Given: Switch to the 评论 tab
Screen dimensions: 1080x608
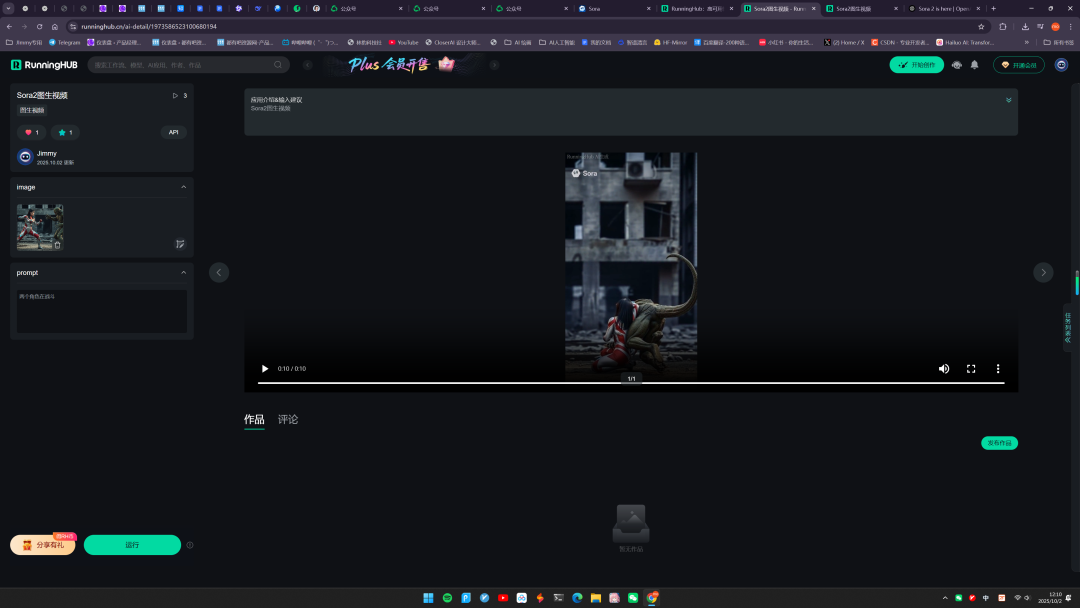Looking at the screenshot, I should [288, 419].
